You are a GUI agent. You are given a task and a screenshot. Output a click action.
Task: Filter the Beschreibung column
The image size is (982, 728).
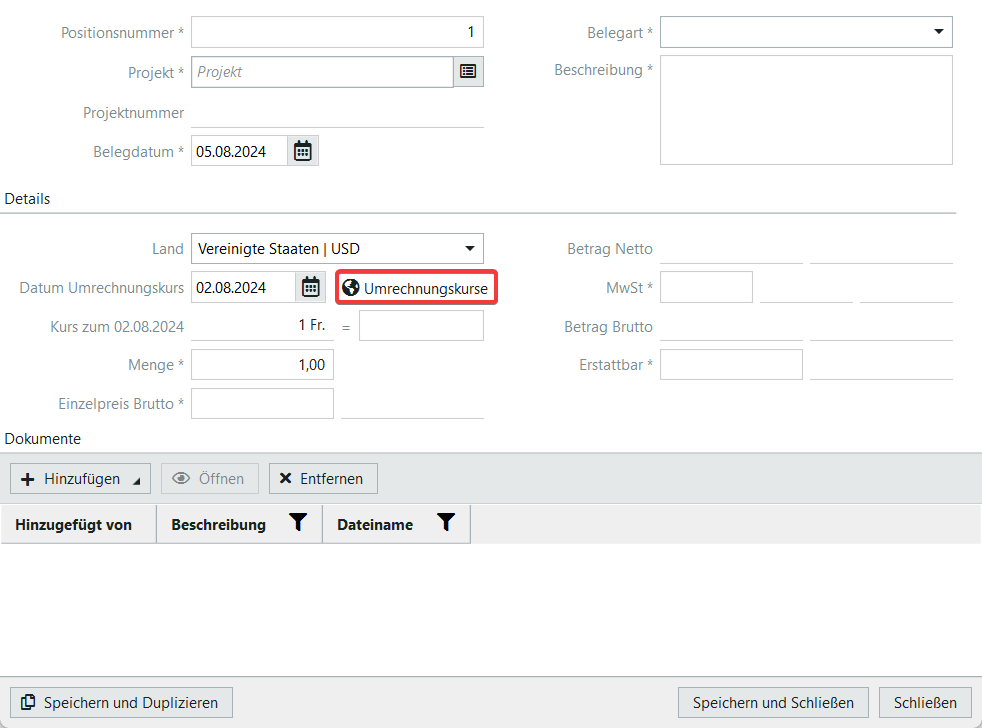coord(297,523)
